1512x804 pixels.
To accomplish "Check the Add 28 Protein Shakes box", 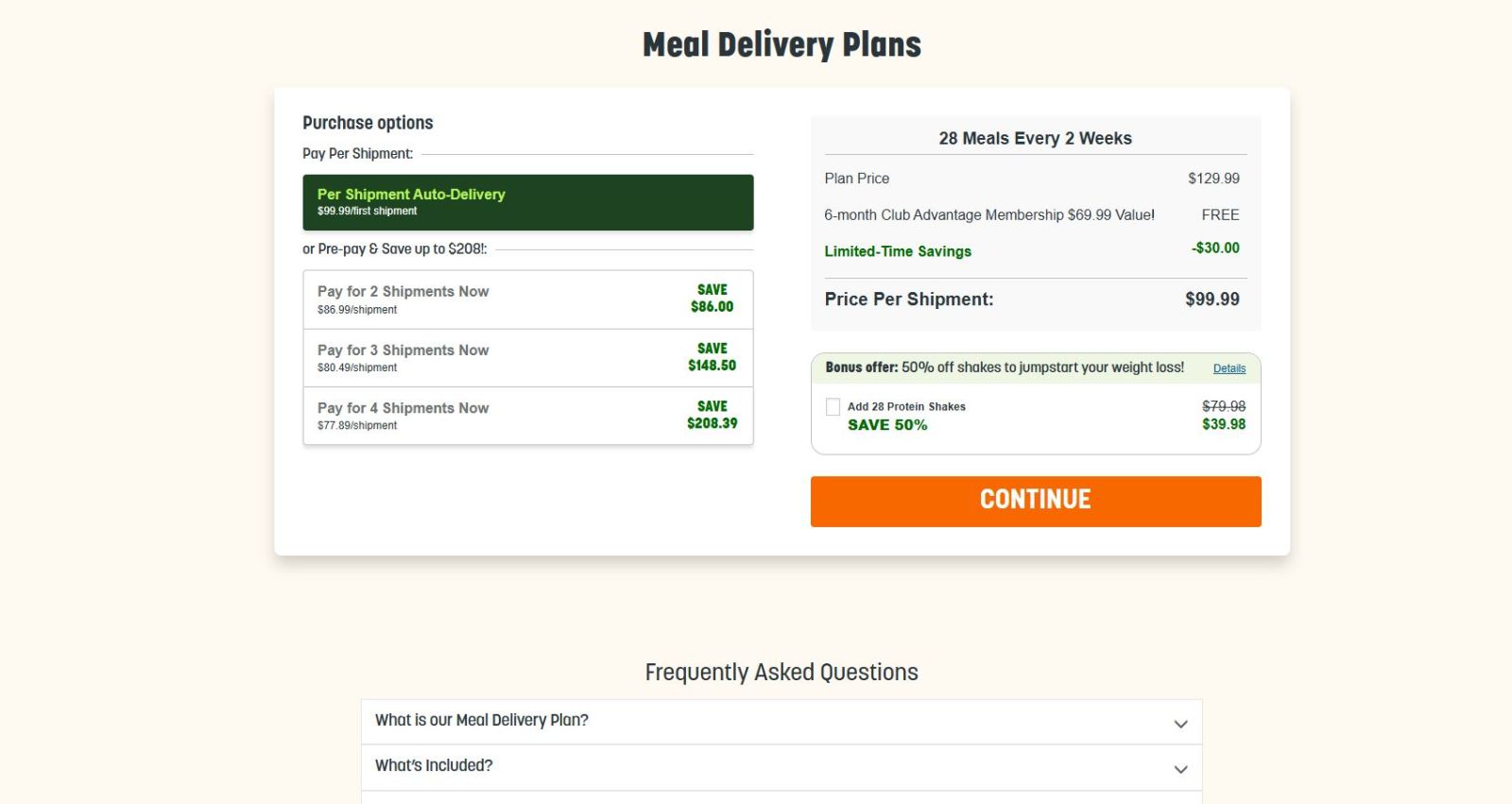I will pos(833,407).
